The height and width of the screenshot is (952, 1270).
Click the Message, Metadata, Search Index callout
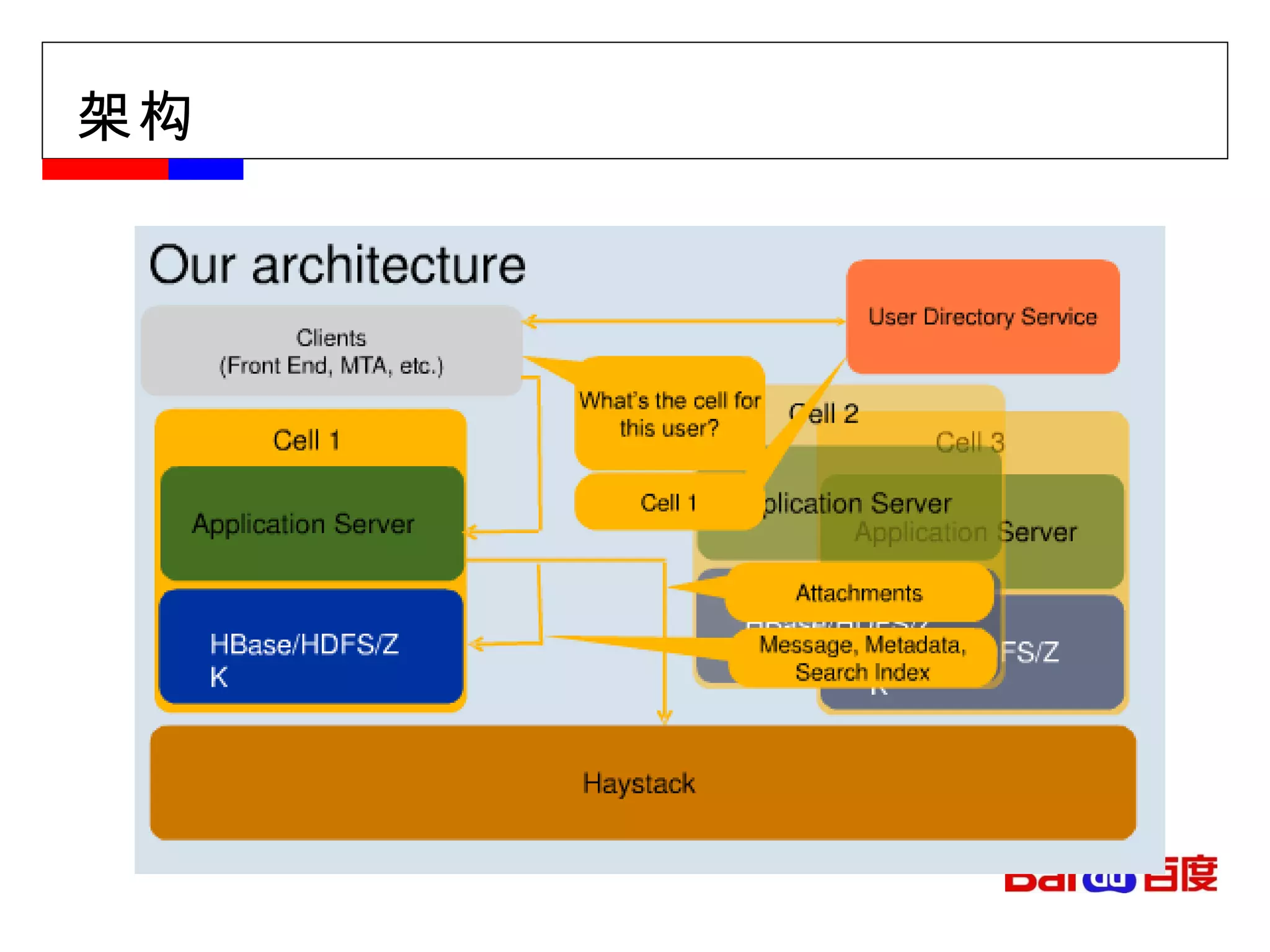coord(863,658)
